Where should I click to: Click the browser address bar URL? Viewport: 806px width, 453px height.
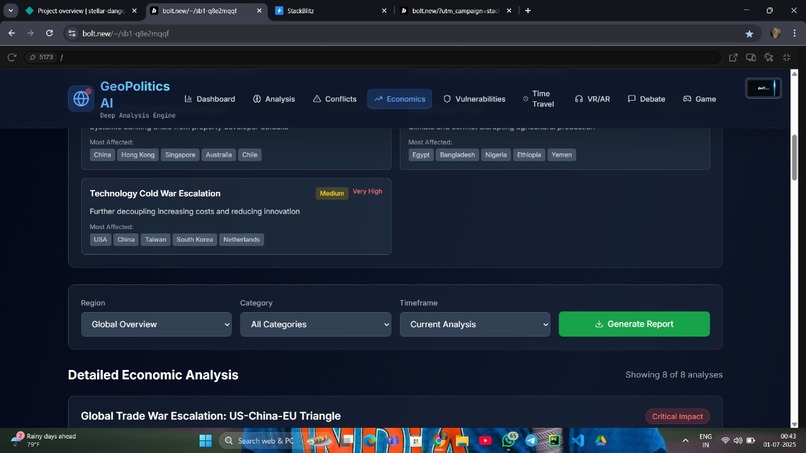(125, 33)
